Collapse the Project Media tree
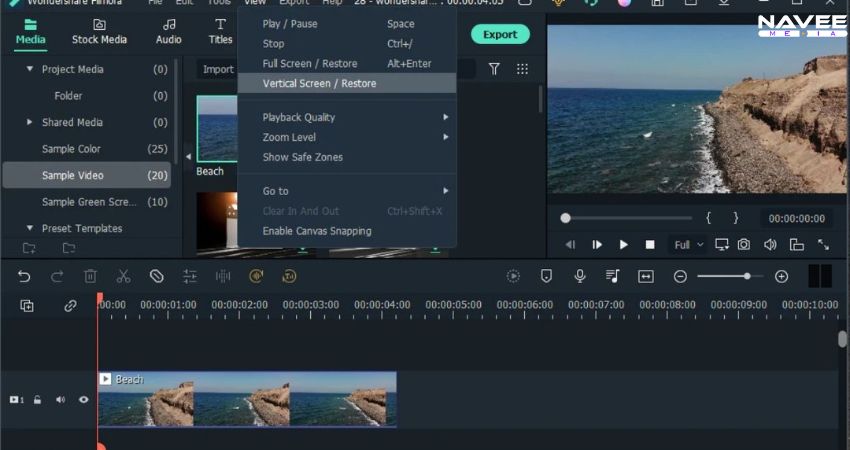The height and width of the screenshot is (450, 850). point(30,69)
